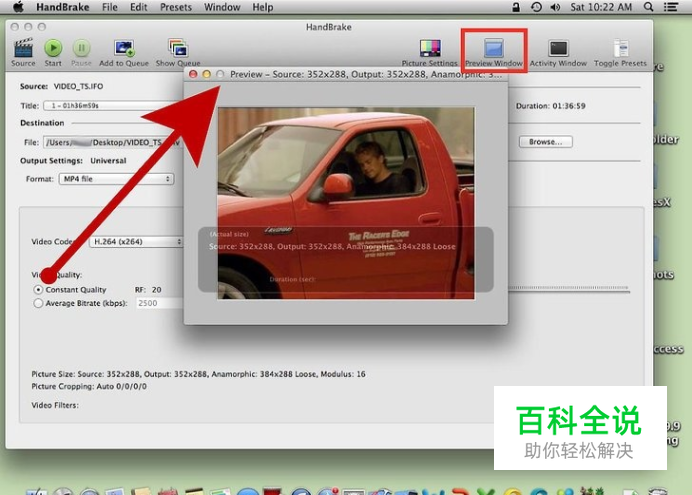The height and width of the screenshot is (495, 692).
Task: Click the Source VIDEO_TS.IFO text
Action: (x=61, y=86)
